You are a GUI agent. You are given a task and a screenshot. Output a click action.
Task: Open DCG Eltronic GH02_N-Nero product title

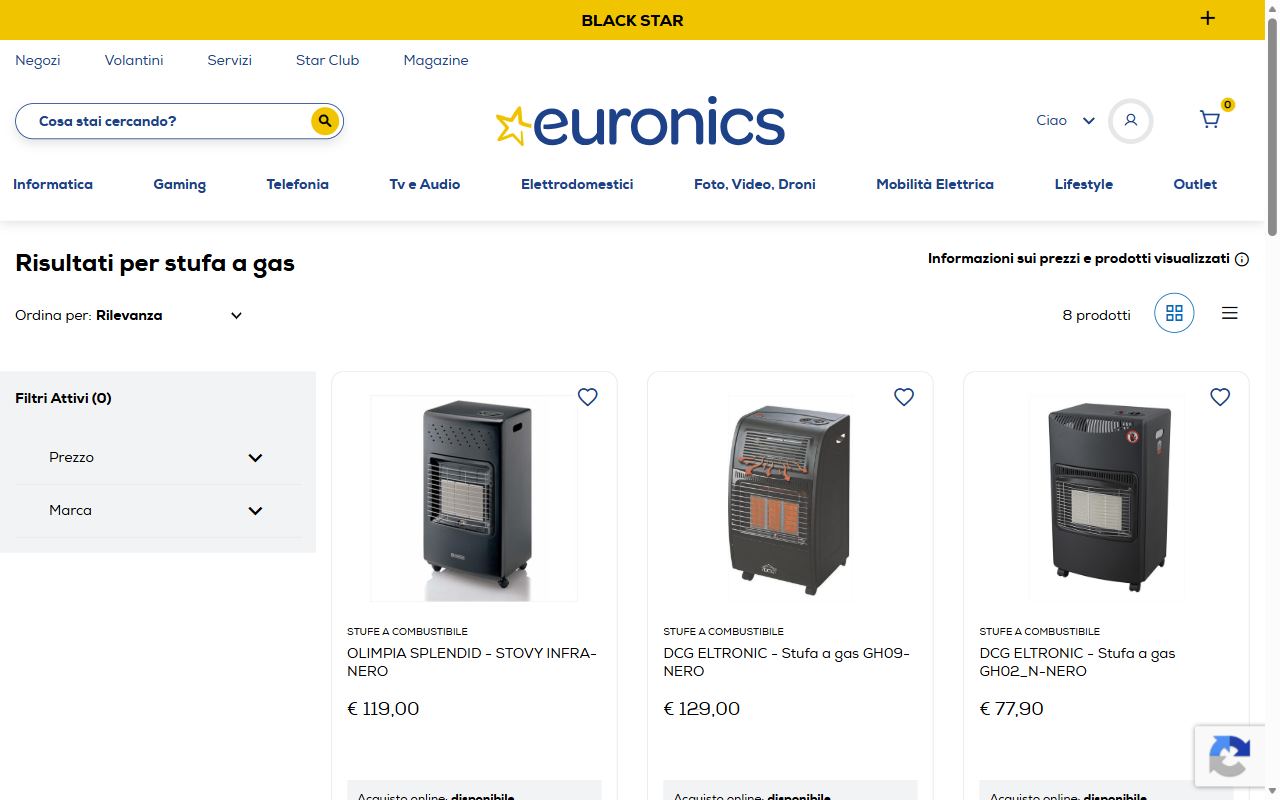tap(1078, 662)
